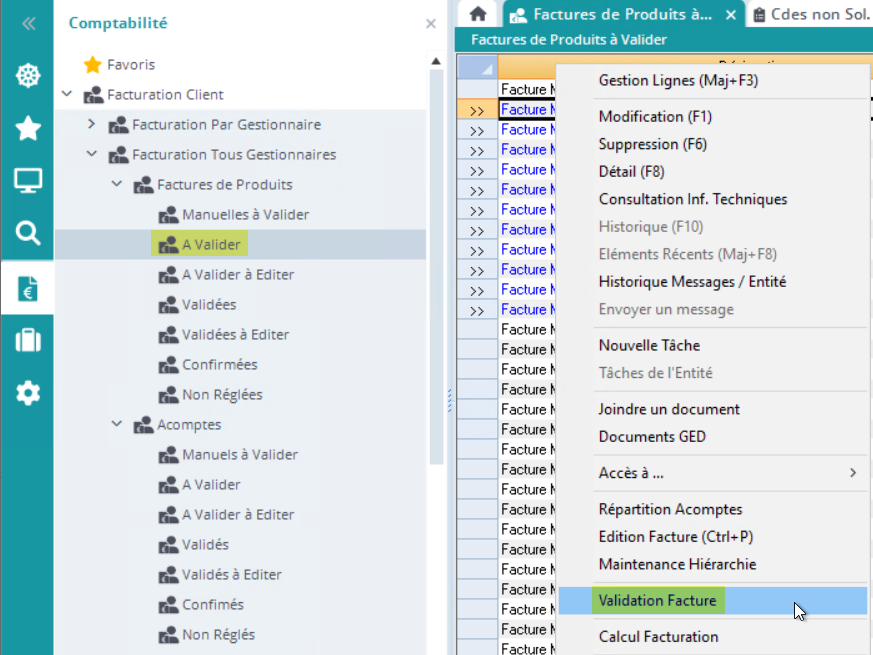The width and height of the screenshot is (873, 655).
Task: Open the gear settings sidebar icon
Action: [27, 393]
